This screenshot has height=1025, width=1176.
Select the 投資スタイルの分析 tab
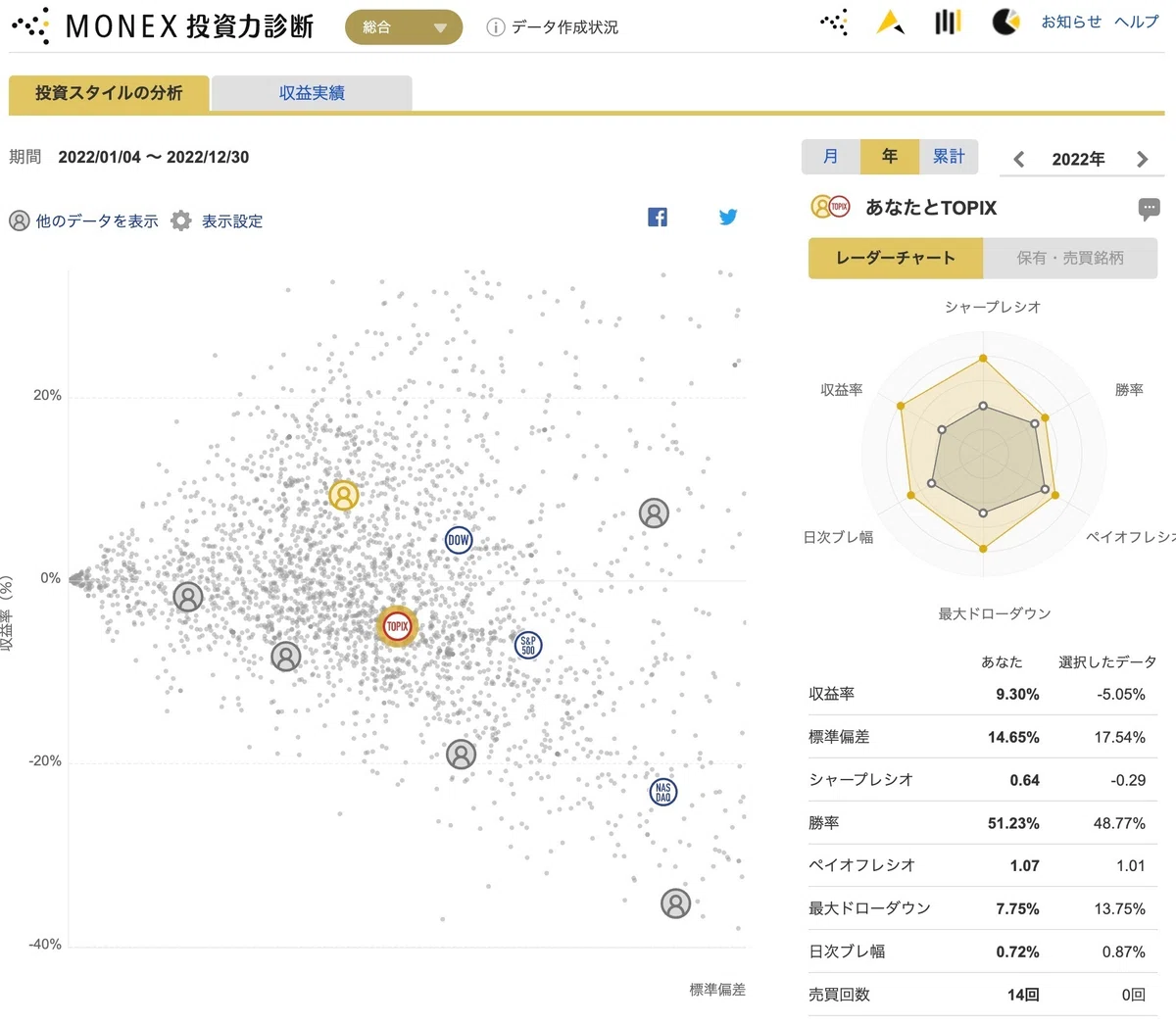click(x=109, y=93)
